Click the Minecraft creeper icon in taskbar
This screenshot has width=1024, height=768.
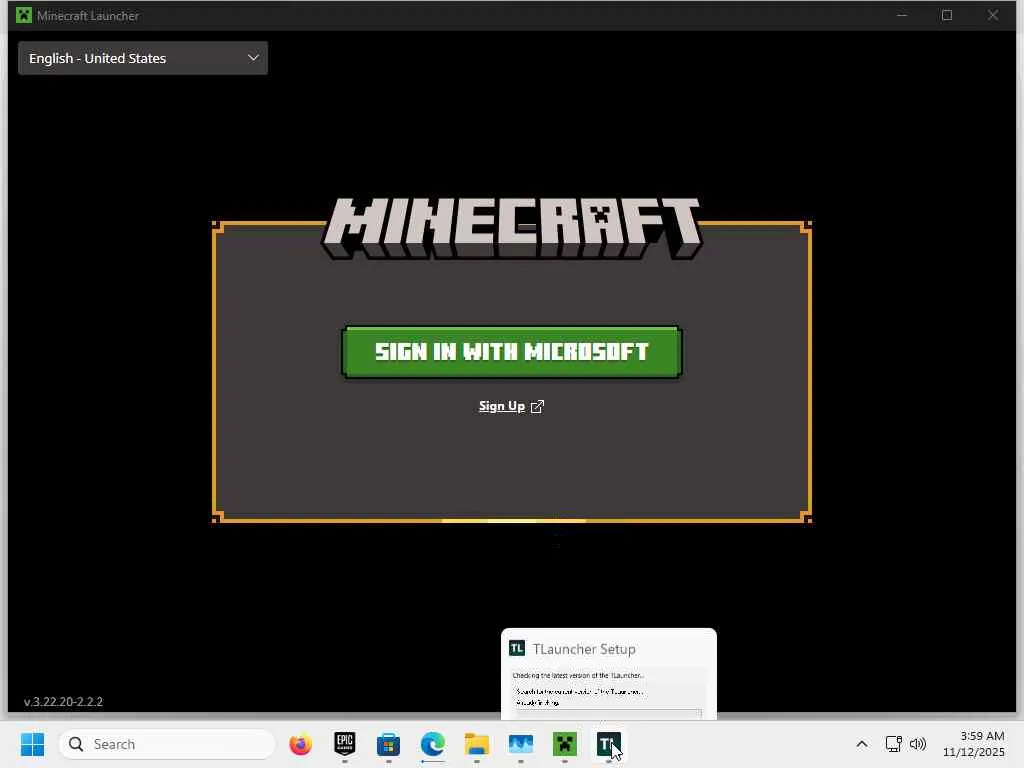point(565,744)
